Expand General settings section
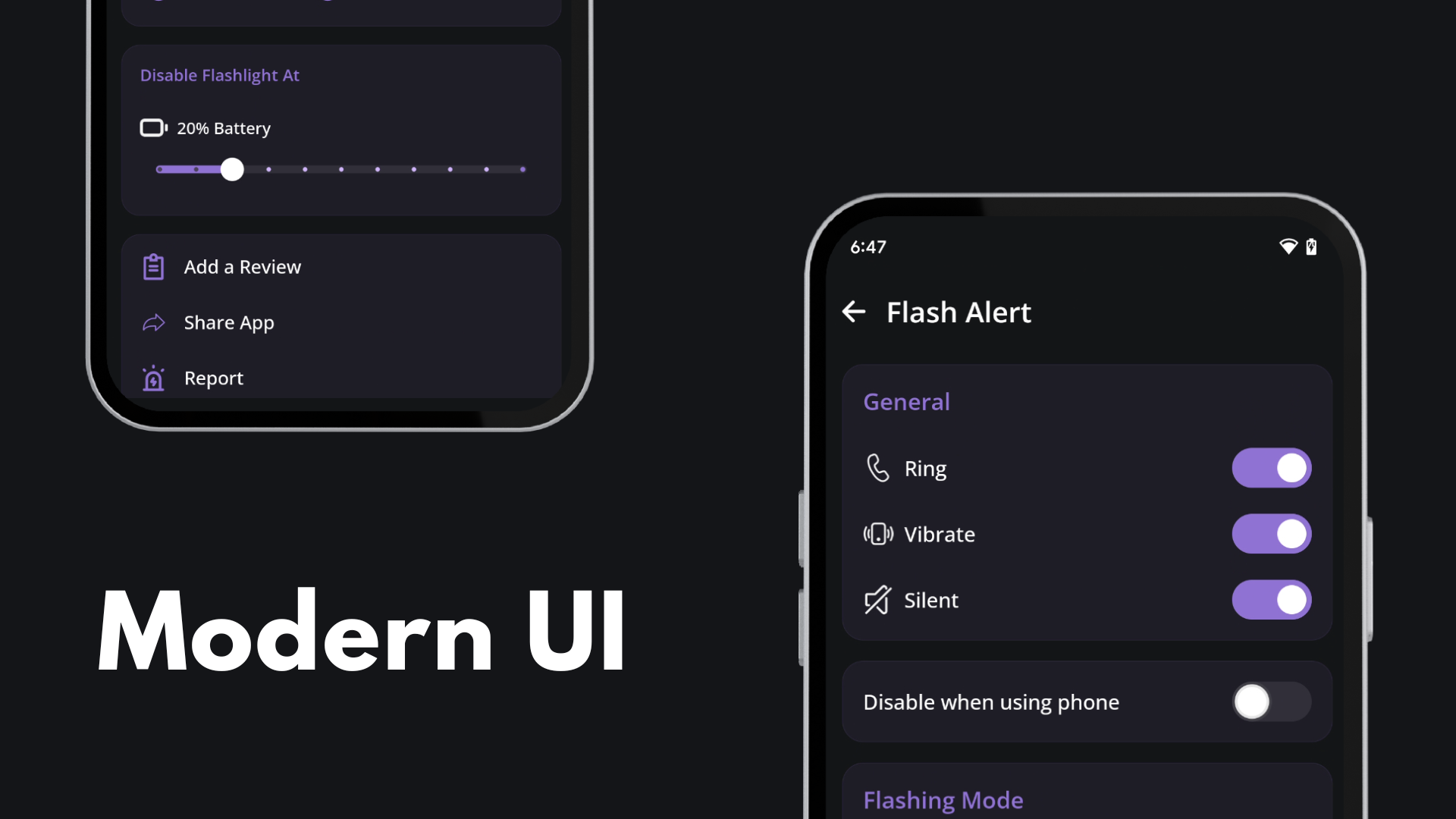1456x819 pixels. point(905,401)
